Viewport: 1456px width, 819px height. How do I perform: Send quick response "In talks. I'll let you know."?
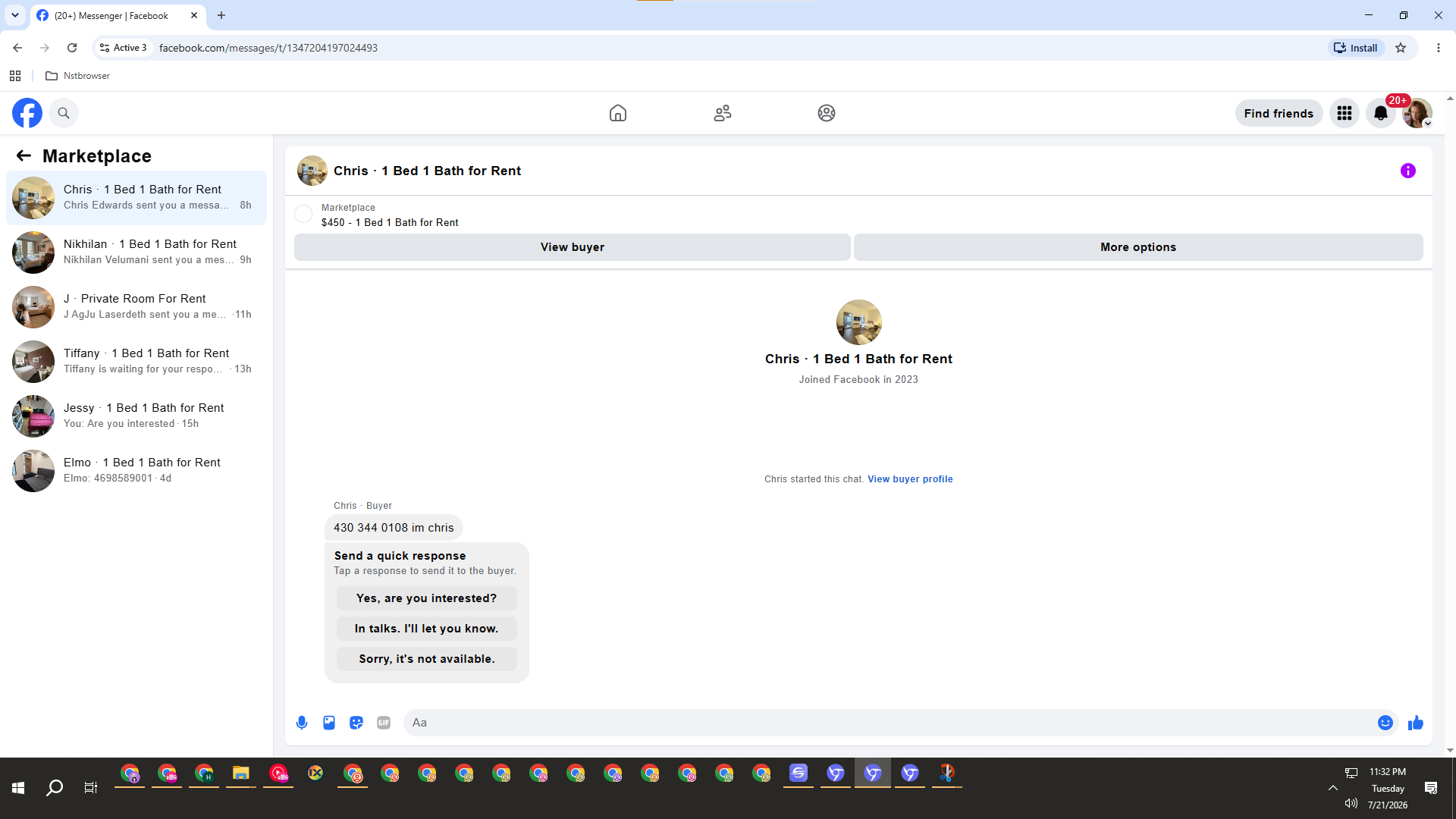click(427, 629)
